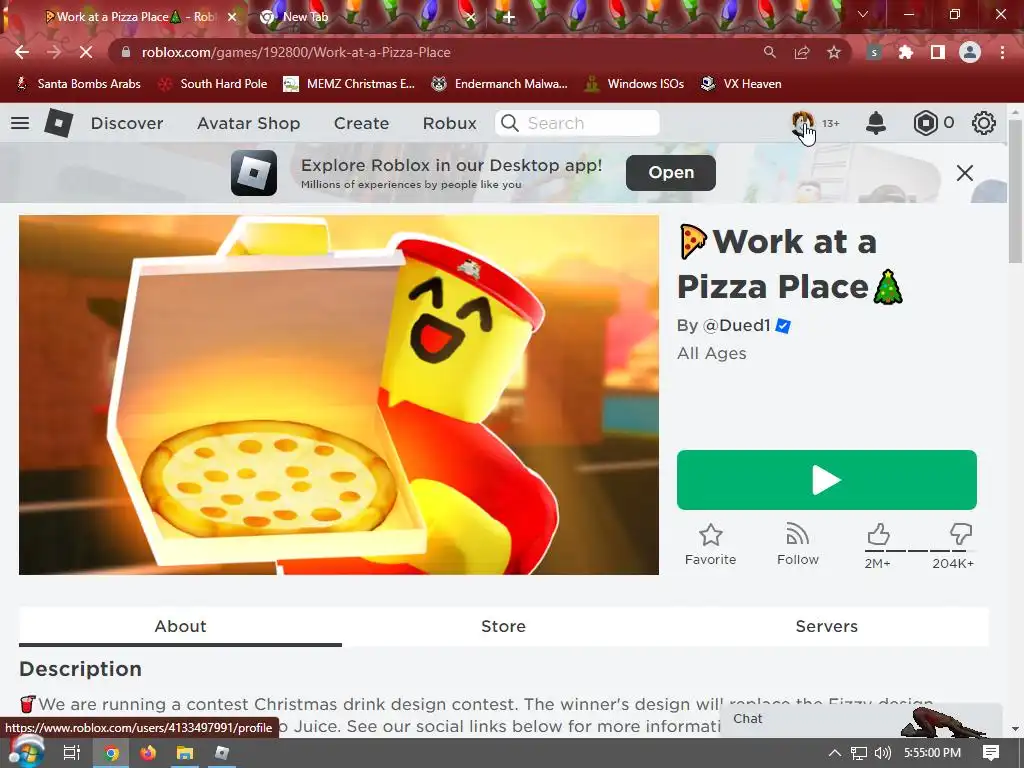
Task: Open a new tab with plus button
Action: pos(509,17)
